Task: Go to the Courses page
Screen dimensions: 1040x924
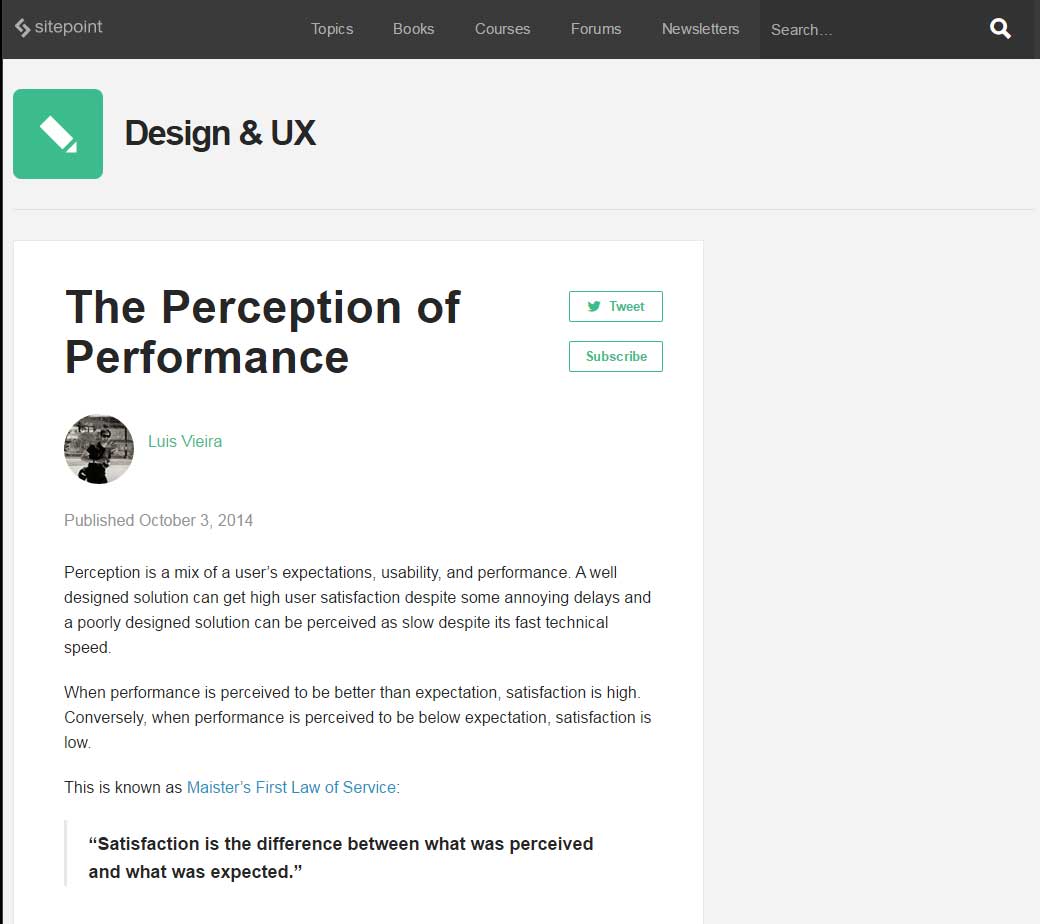Action: coord(502,29)
